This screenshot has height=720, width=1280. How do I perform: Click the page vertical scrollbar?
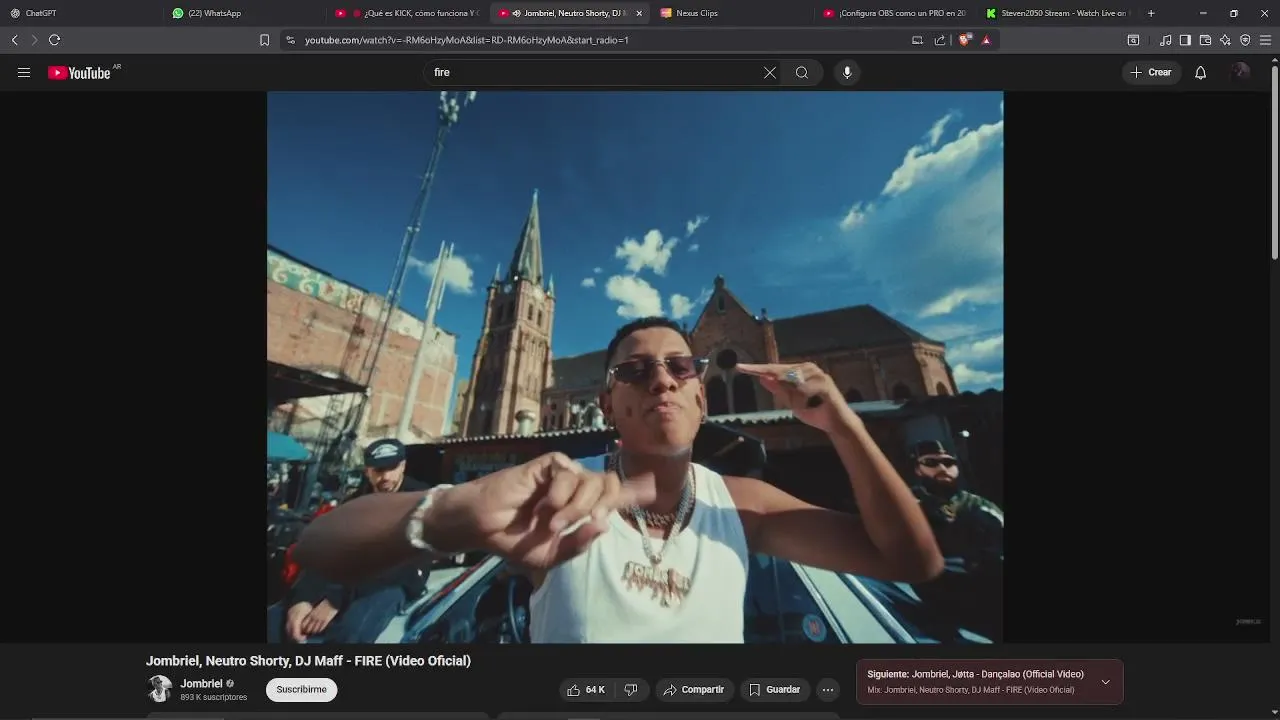[x=1274, y=160]
